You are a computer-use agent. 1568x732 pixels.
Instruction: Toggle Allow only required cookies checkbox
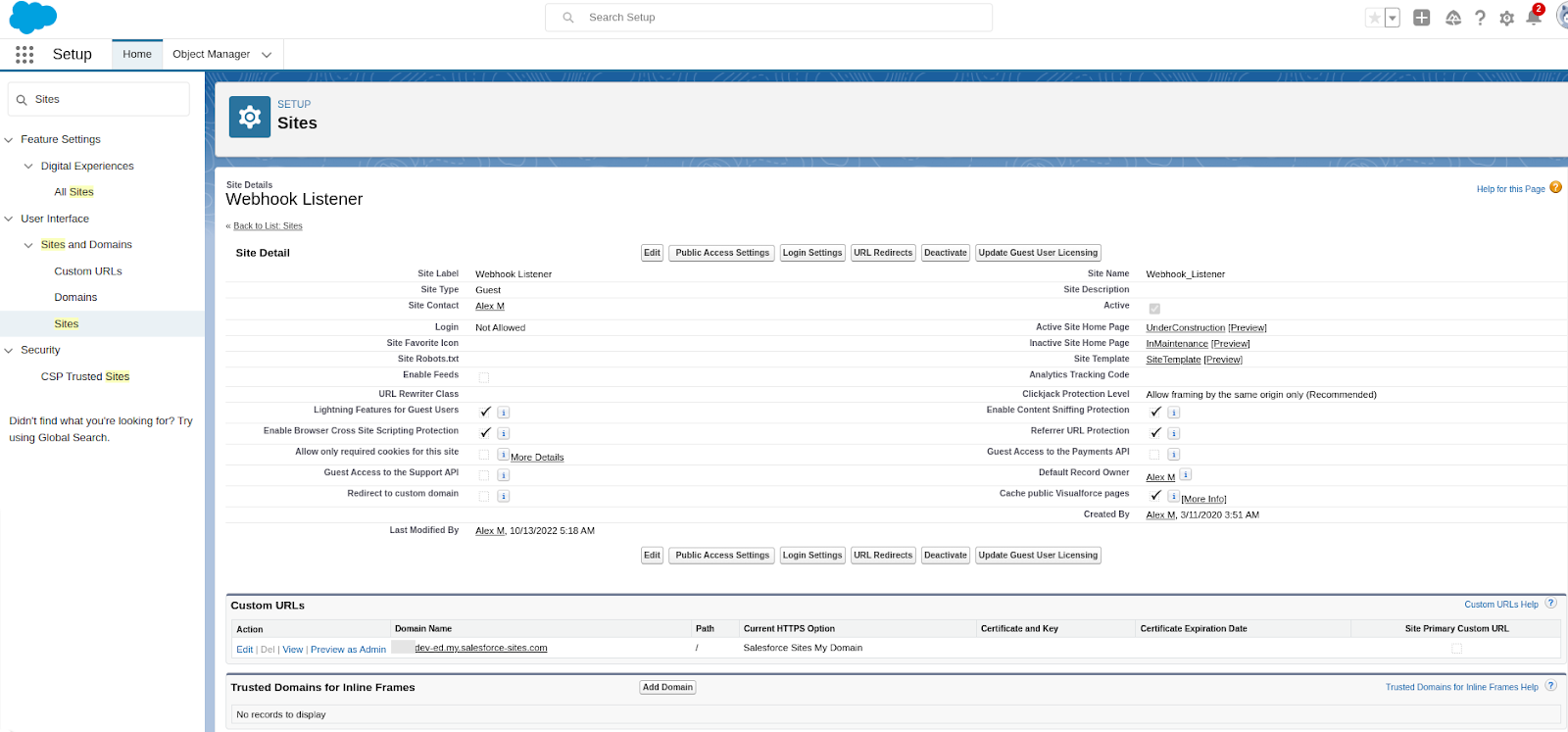pyautogui.click(x=484, y=455)
